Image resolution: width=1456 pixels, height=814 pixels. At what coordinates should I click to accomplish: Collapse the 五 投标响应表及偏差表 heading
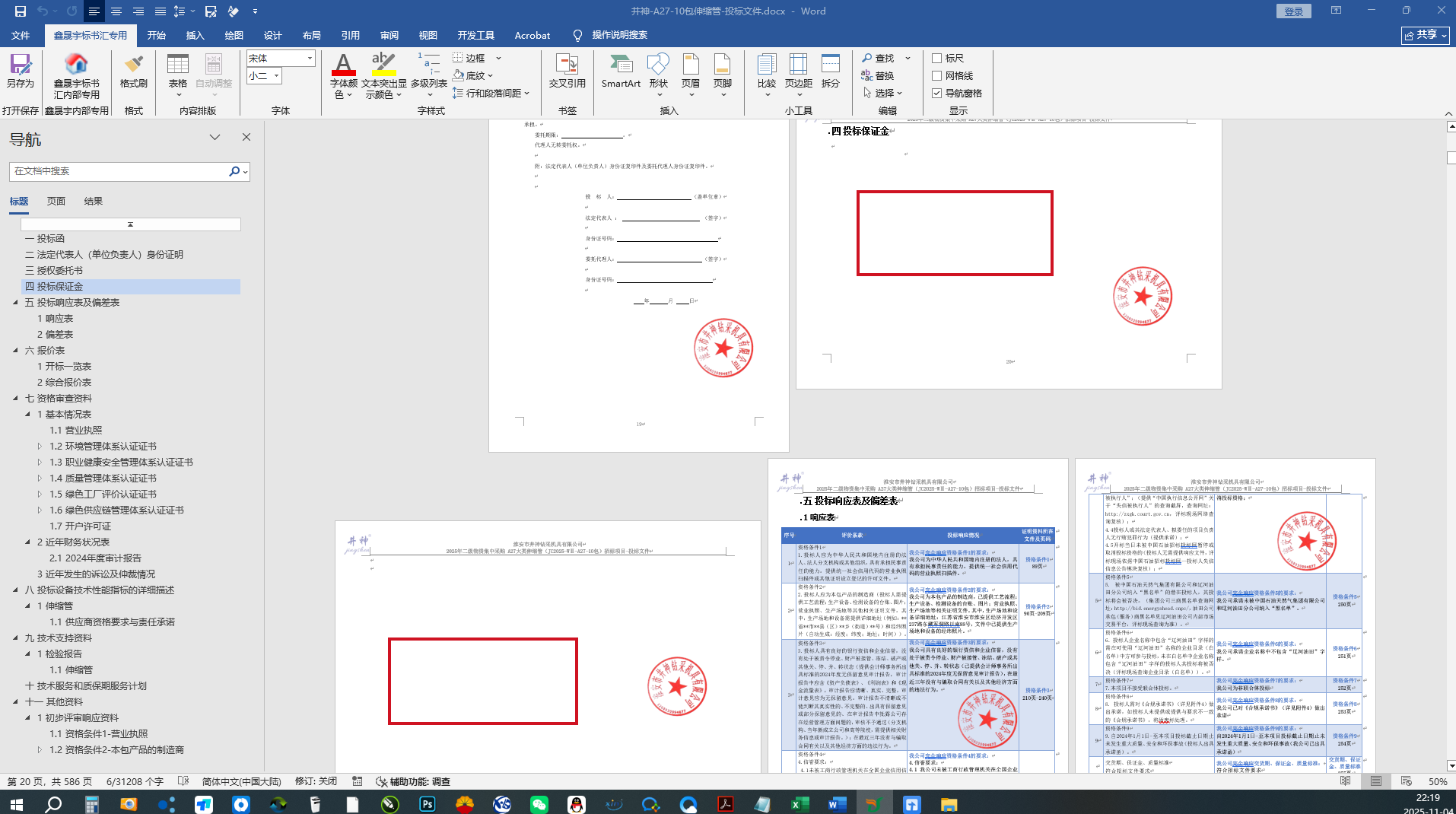point(16,303)
